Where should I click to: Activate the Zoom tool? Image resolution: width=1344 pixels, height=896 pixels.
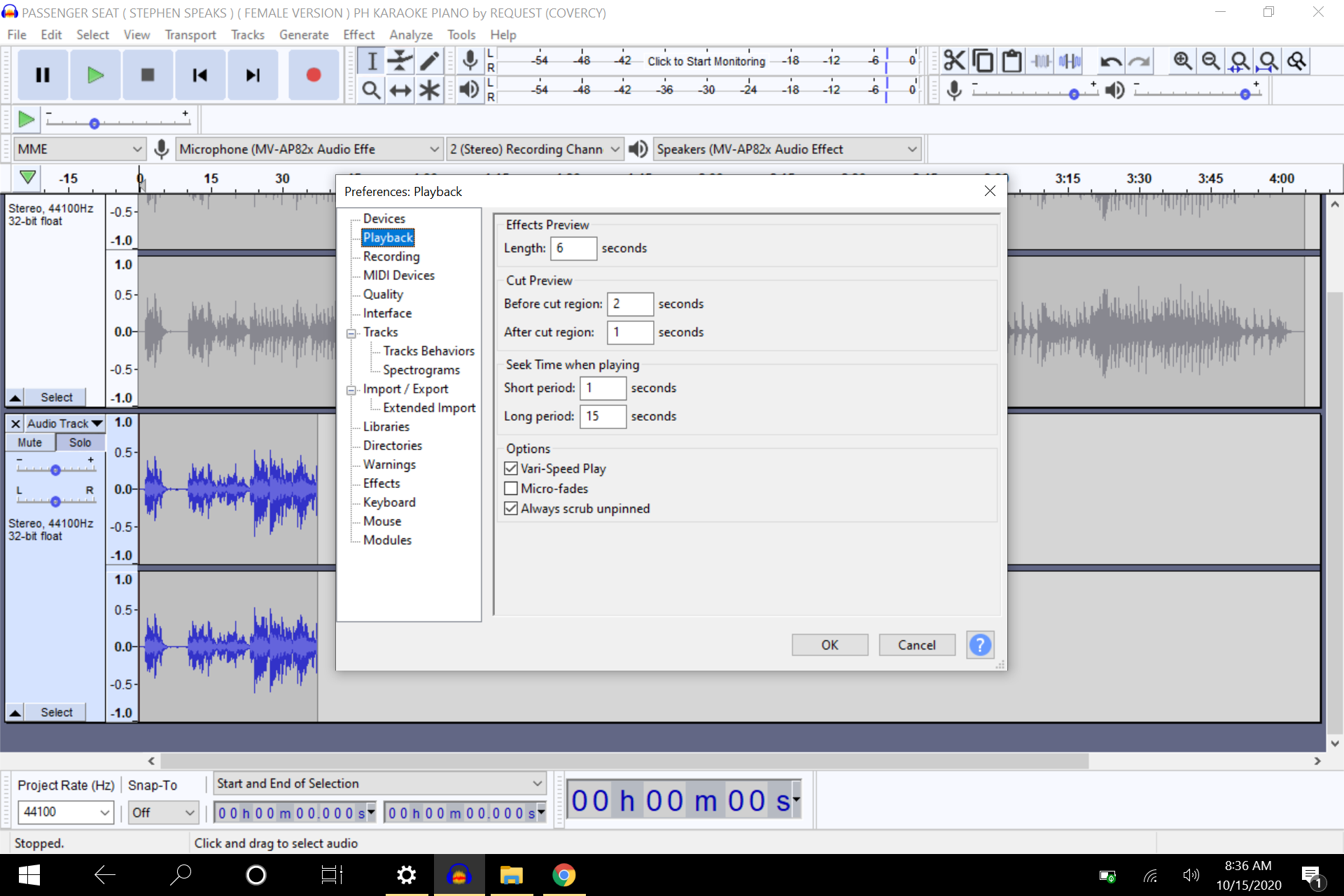(x=371, y=90)
